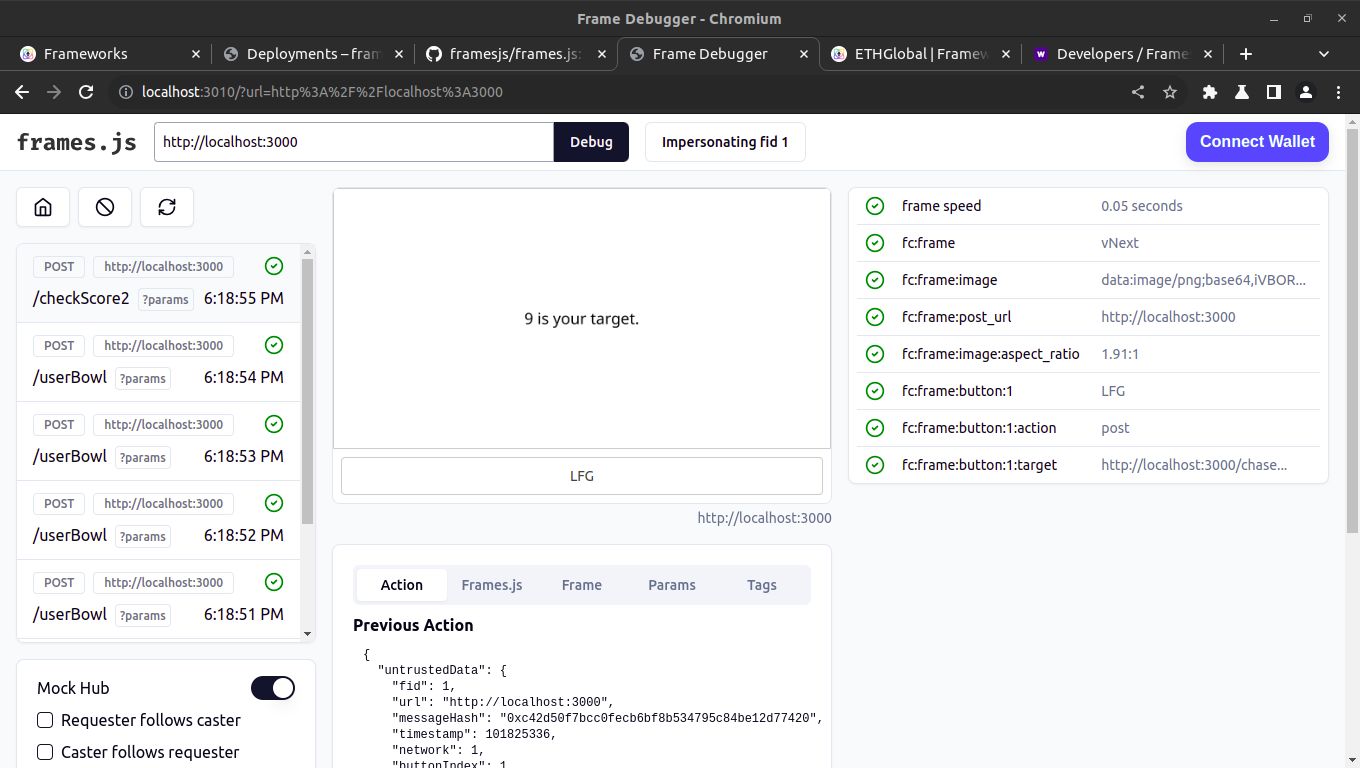Select the /userBowl request at 6:18:52 PM
This screenshot has height=768, width=1360.
[159, 520]
